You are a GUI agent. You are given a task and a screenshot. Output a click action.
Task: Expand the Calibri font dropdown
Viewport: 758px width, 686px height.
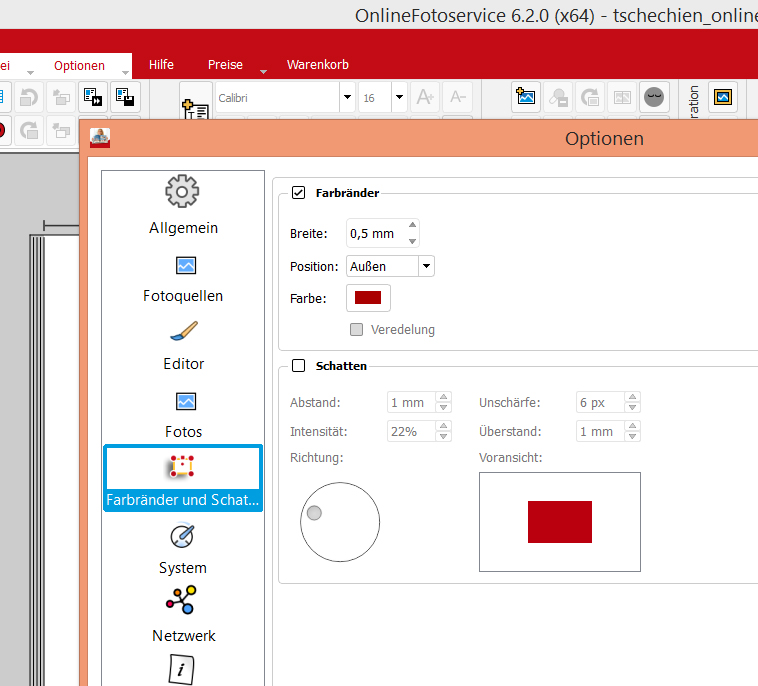(347, 98)
